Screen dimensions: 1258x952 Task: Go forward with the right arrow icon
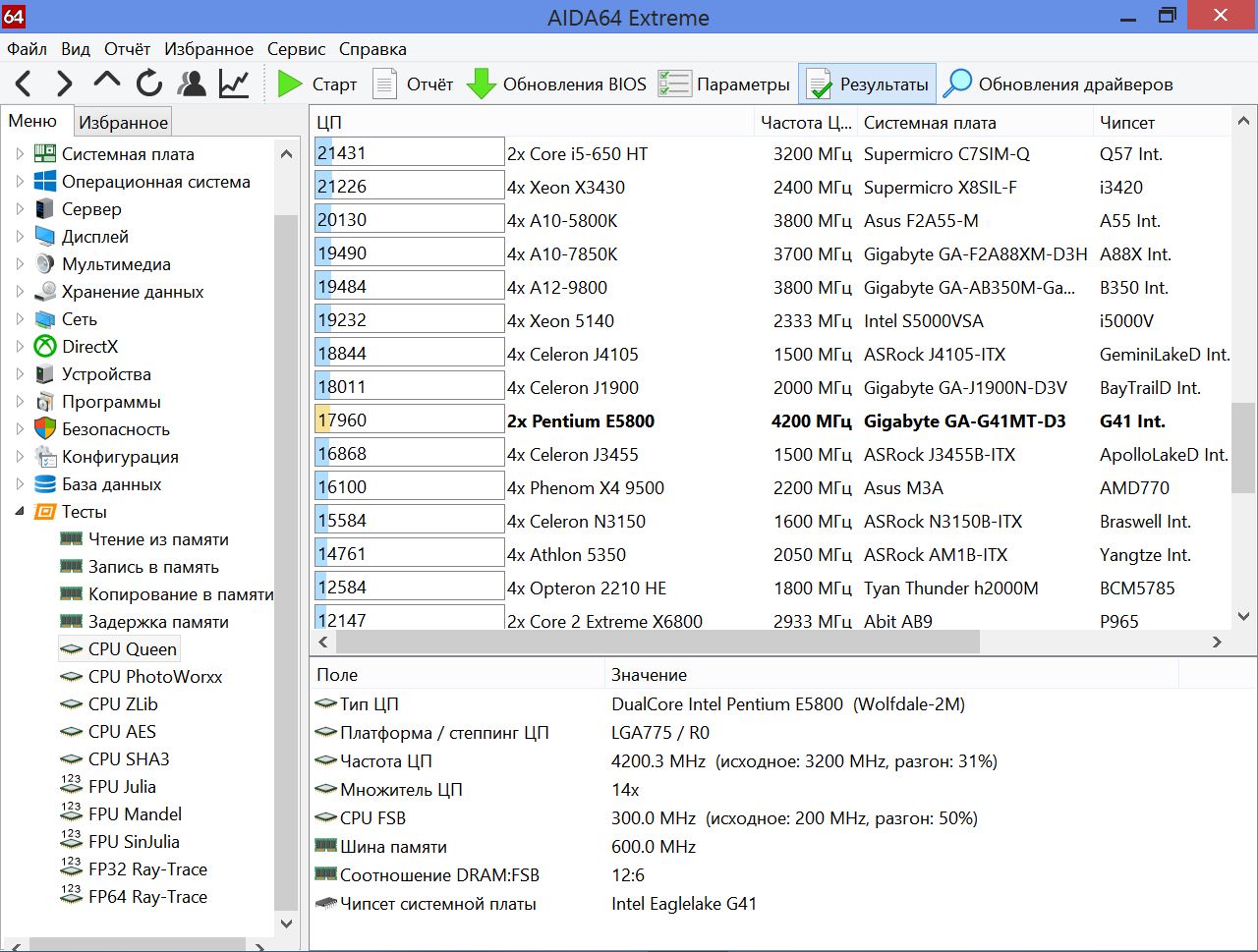[65, 84]
